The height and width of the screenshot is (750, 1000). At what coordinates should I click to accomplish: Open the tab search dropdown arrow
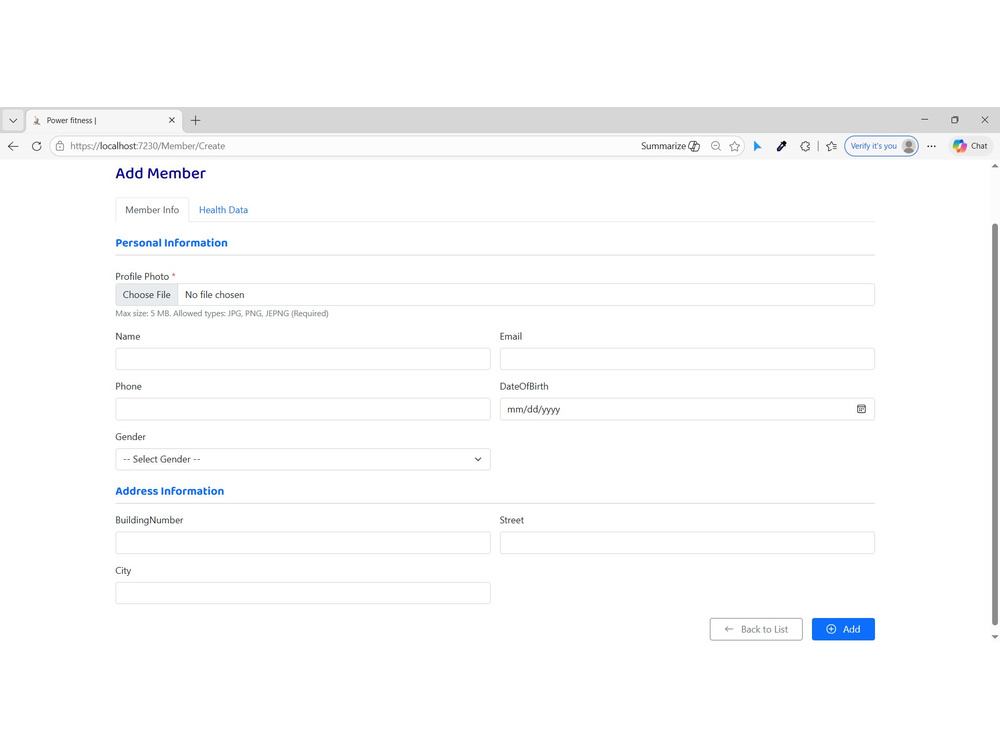pyautogui.click(x=13, y=121)
